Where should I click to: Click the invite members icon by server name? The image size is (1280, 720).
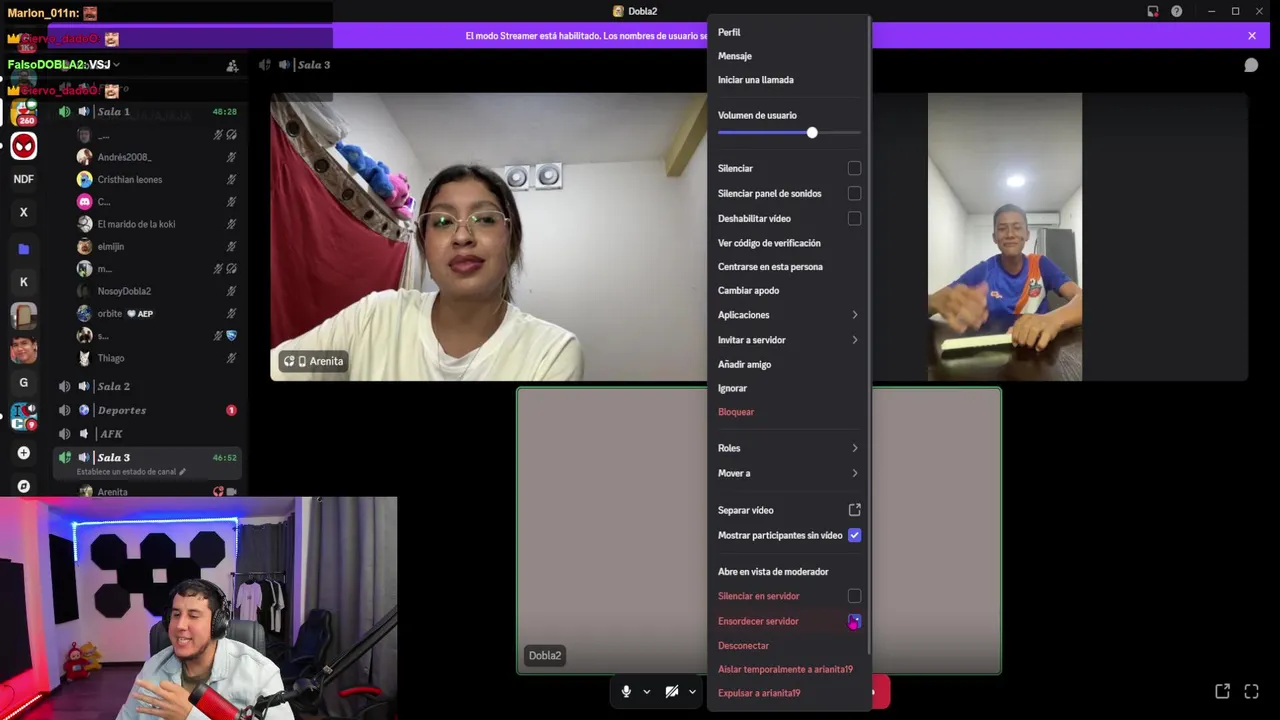(232, 65)
